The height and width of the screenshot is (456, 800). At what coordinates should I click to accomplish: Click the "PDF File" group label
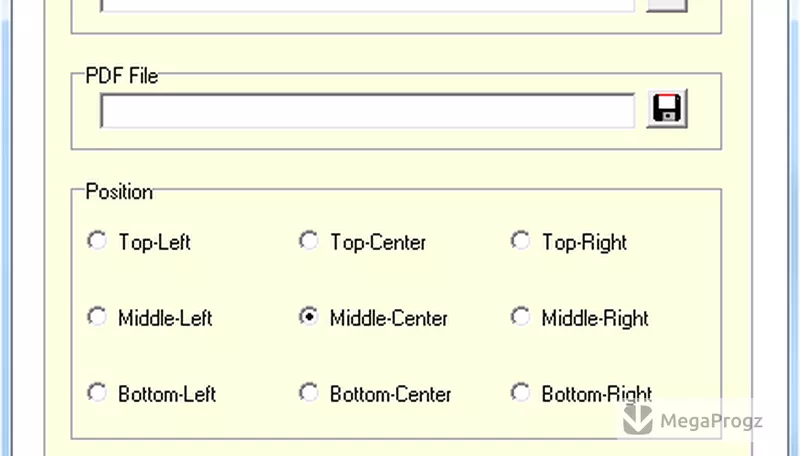pyautogui.click(x=122, y=76)
